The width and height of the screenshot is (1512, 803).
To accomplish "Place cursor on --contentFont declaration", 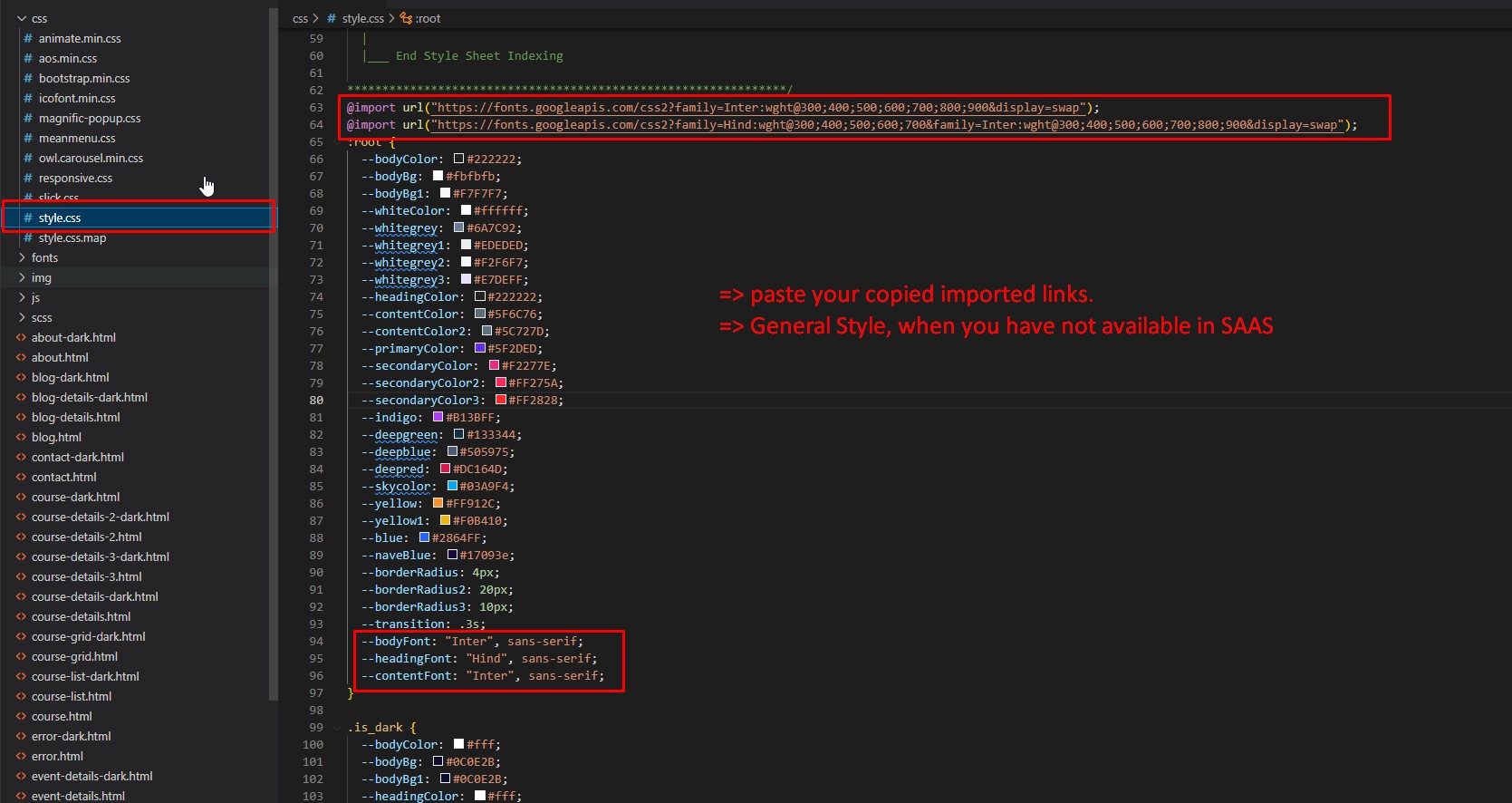I will 483,675.
